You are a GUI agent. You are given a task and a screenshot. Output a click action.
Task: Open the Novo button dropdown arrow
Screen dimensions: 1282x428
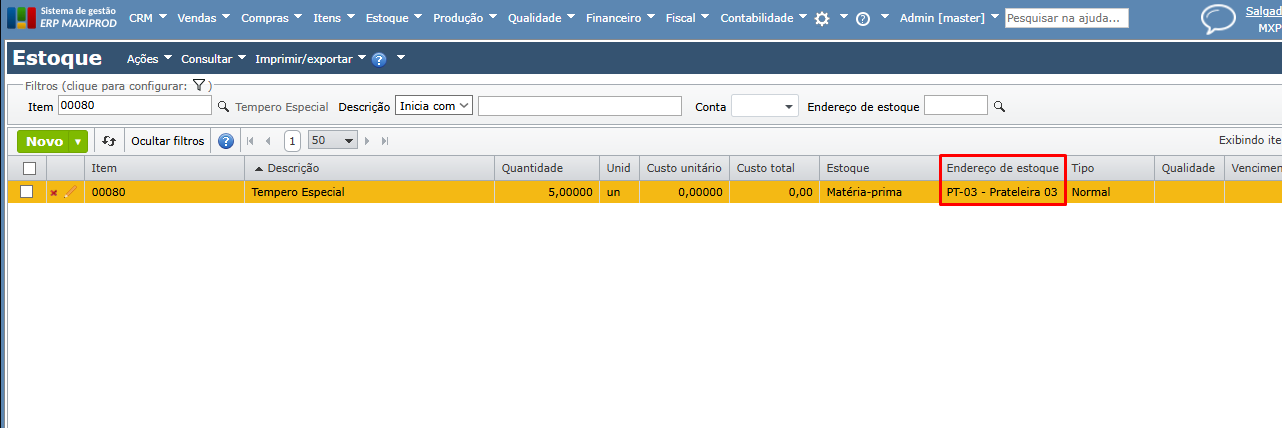tap(78, 142)
